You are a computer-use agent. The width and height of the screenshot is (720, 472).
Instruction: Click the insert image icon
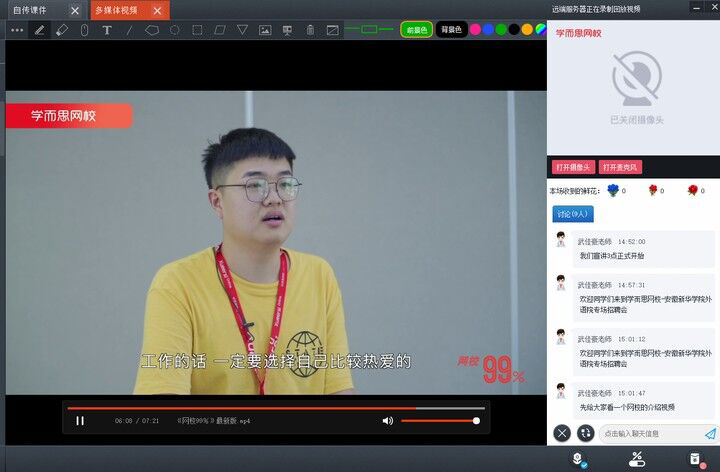(x=265, y=30)
